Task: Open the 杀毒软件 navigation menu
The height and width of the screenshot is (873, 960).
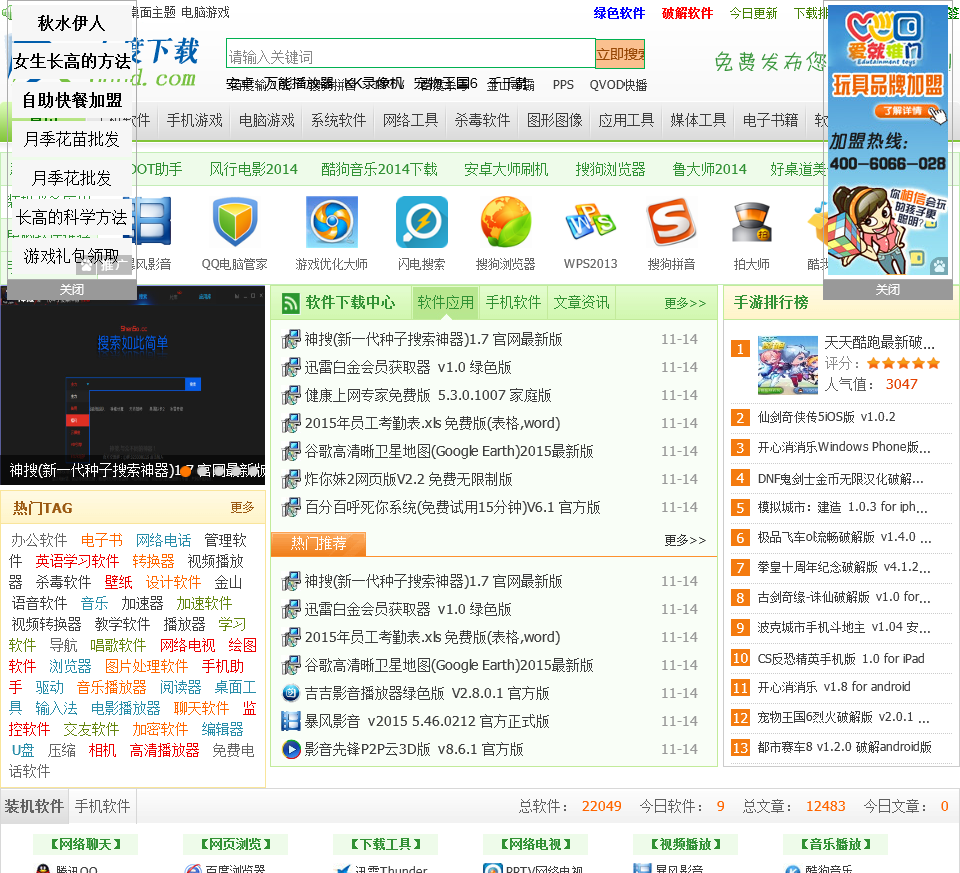Action: coord(482,120)
